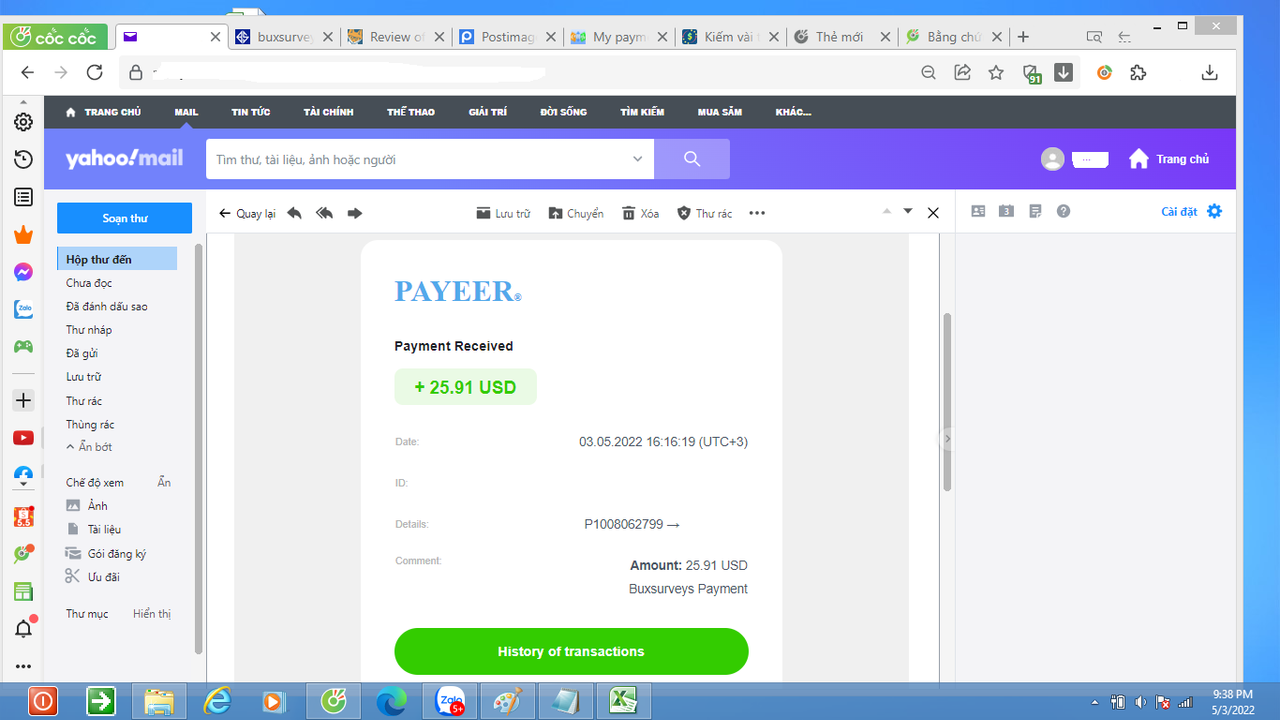Reply all to this email

[x=324, y=213]
